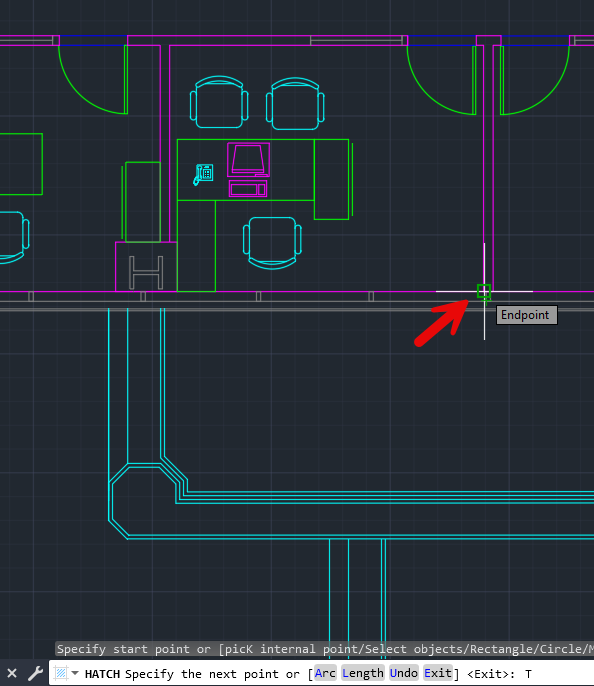594x686 pixels.
Task: Open command line customization wrench icon
Action: [x=35, y=673]
